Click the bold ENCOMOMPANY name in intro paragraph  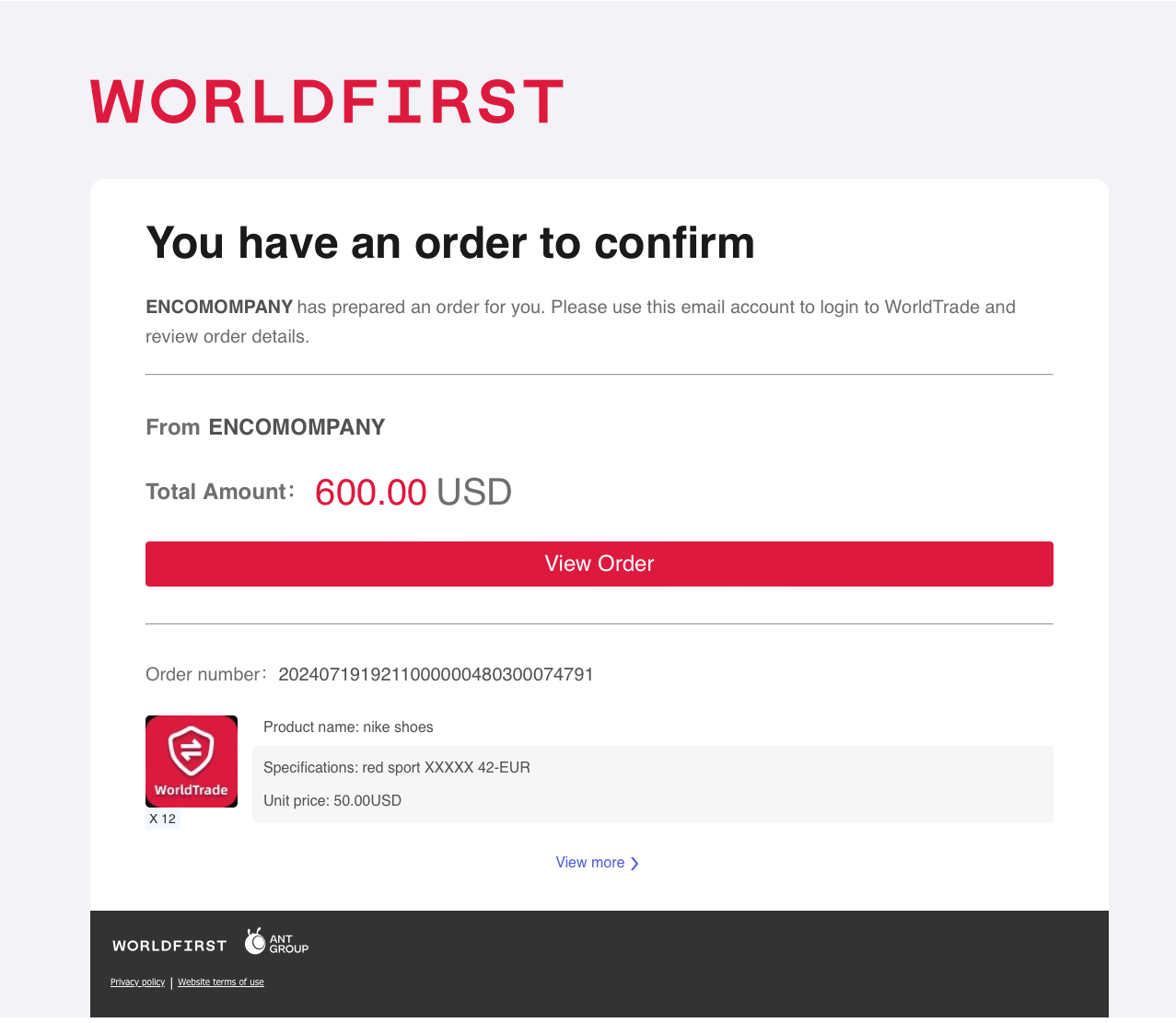click(x=219, y=308)
